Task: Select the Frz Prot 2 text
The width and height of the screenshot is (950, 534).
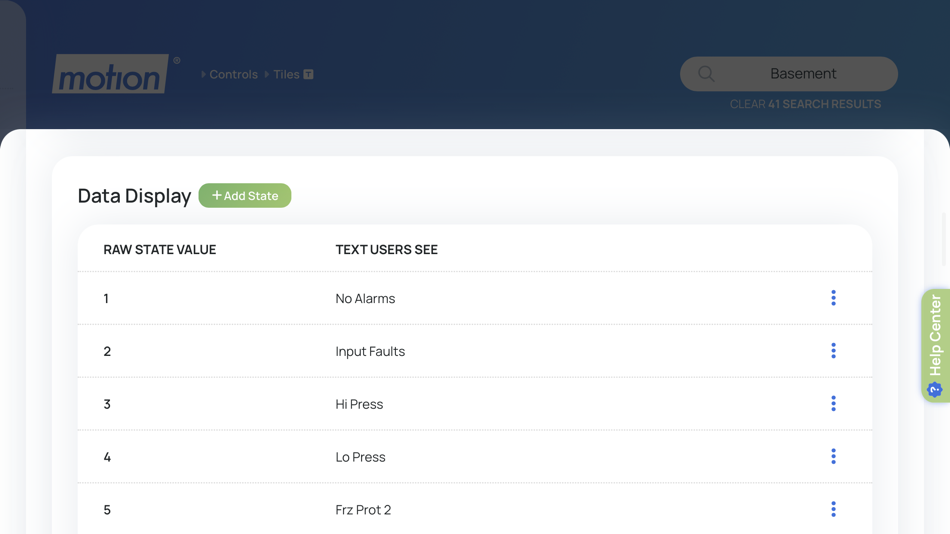Action: [x=364, y=510]
